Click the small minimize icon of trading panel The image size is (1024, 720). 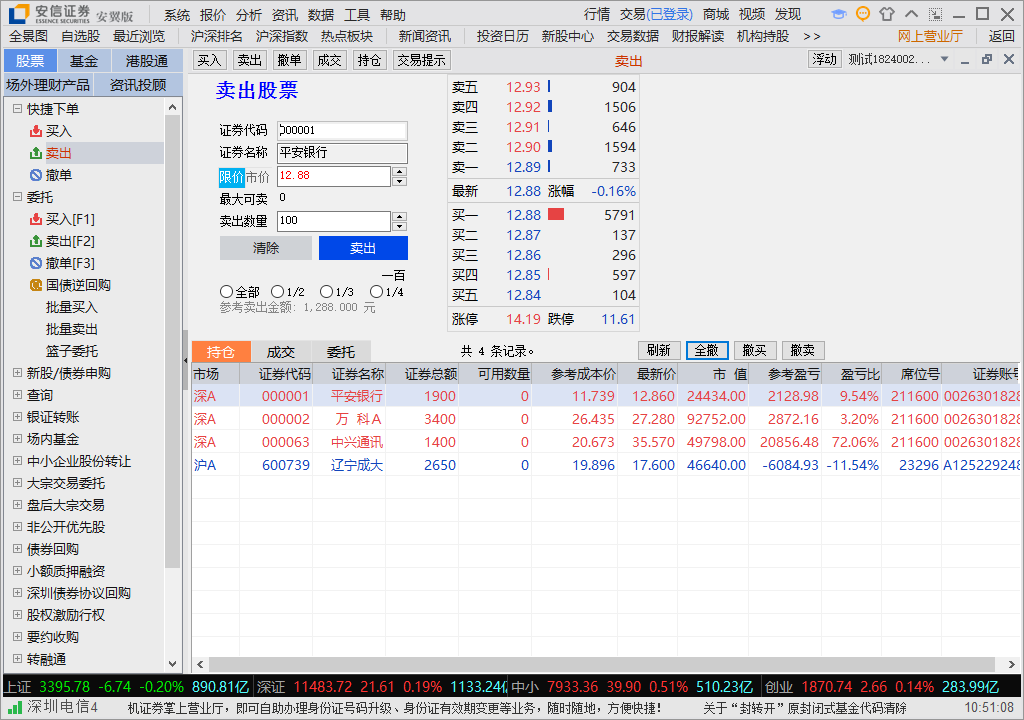[x=965, y=61]
